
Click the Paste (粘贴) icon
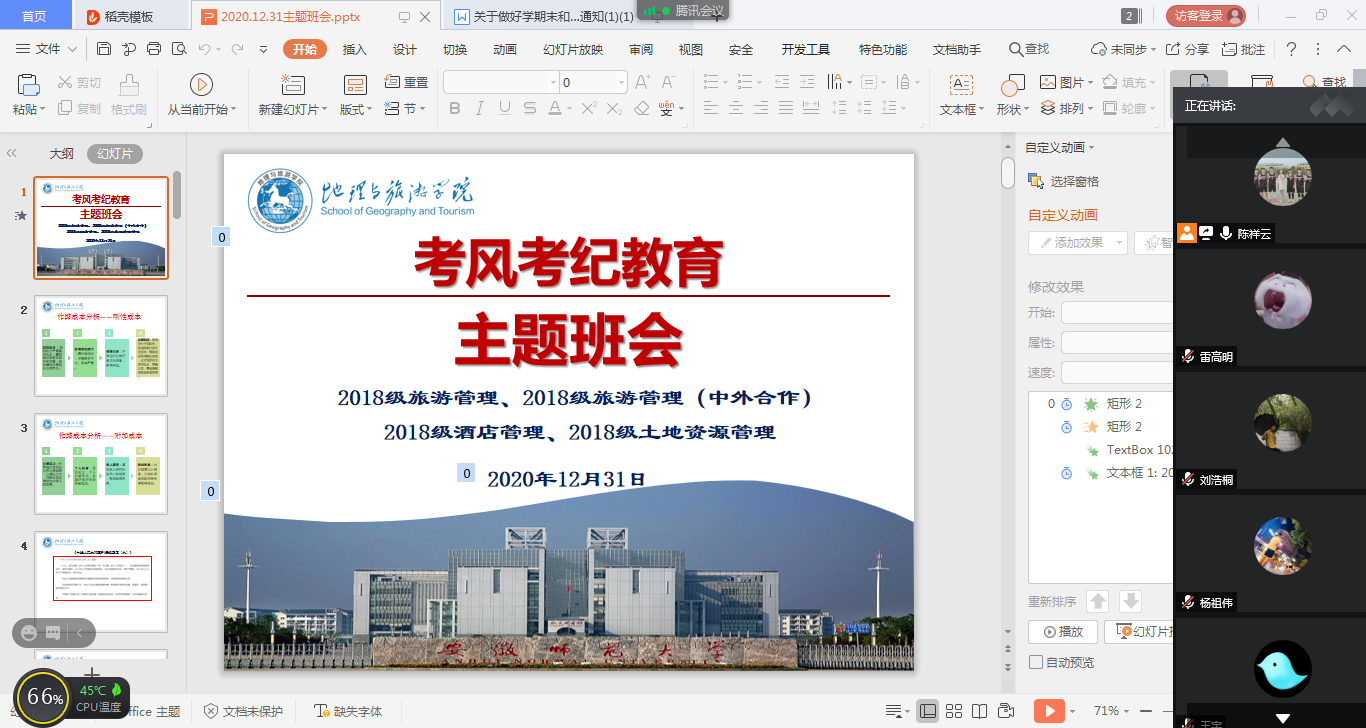(28, 86)
